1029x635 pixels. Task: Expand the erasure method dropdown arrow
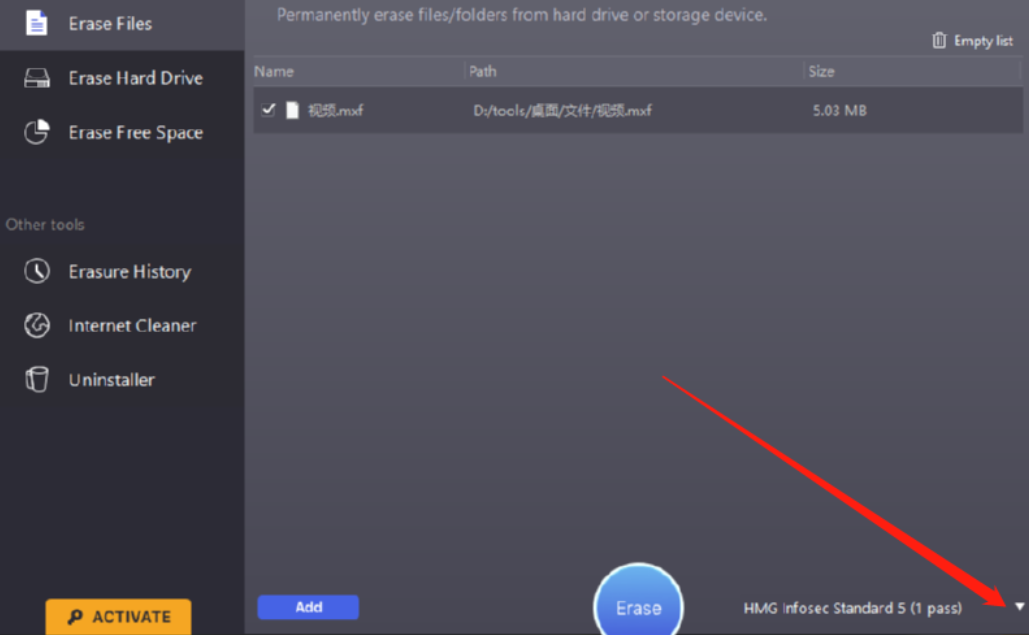click(x=1019, y=607)
